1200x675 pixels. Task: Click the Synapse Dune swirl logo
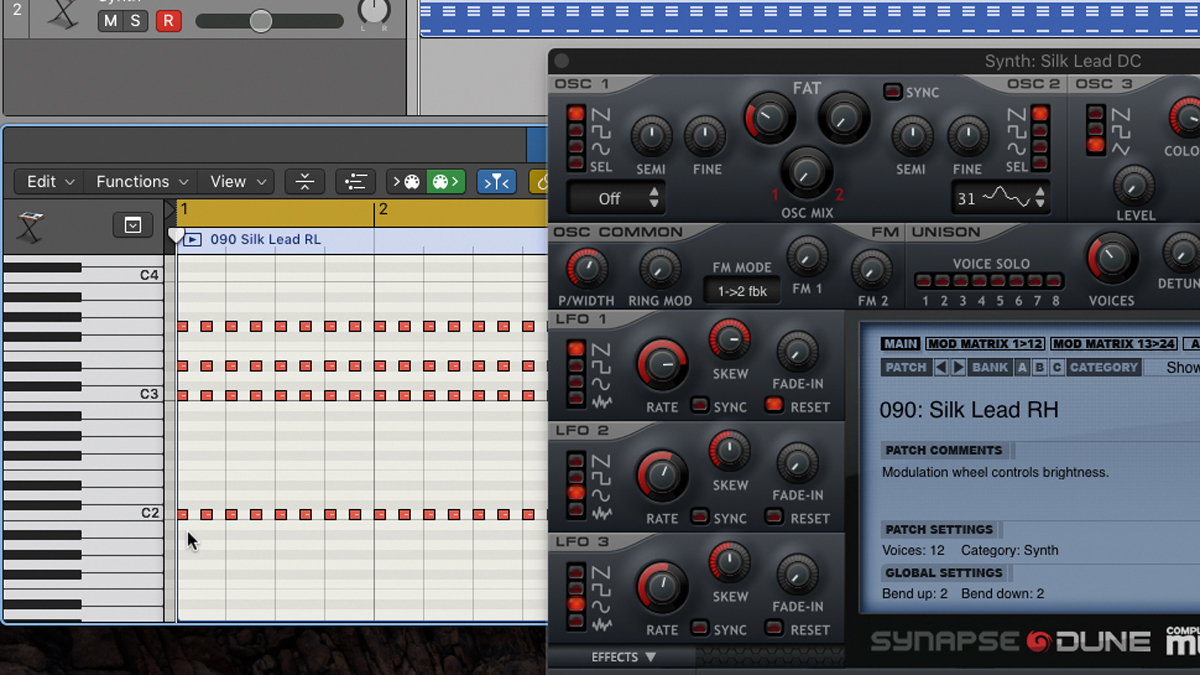pyautogui.click(x=1039, y=641)
